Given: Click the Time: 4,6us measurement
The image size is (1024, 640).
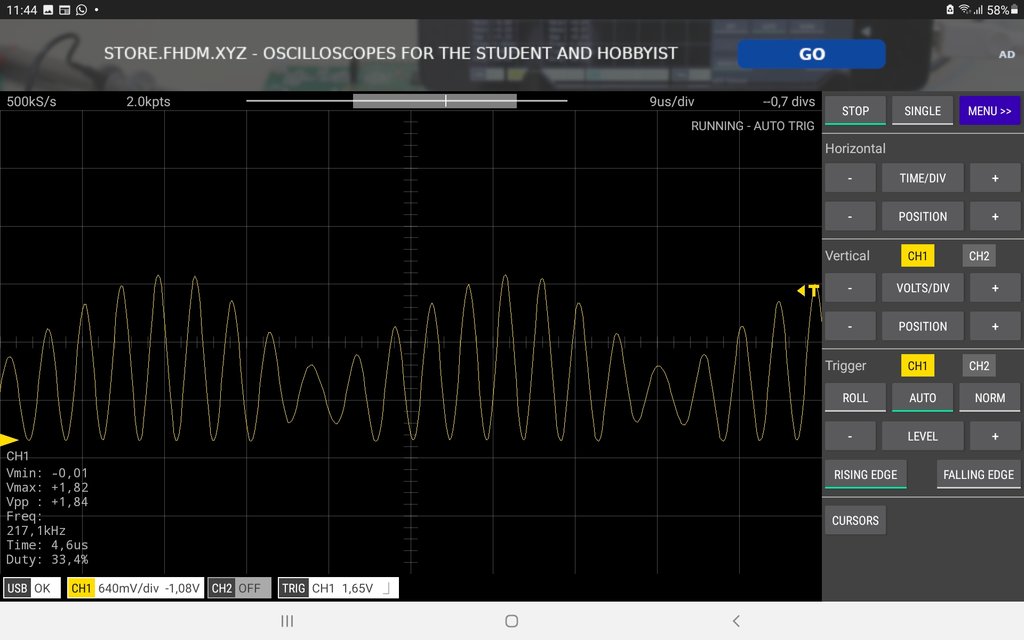Looking at the screenshot, I should tap(47, 545).
